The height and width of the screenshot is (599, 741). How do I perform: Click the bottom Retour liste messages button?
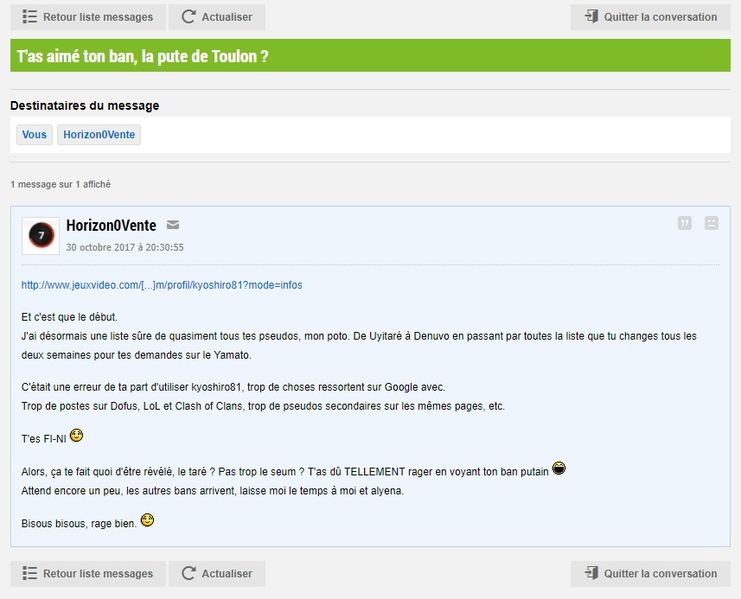coord(87,574)
